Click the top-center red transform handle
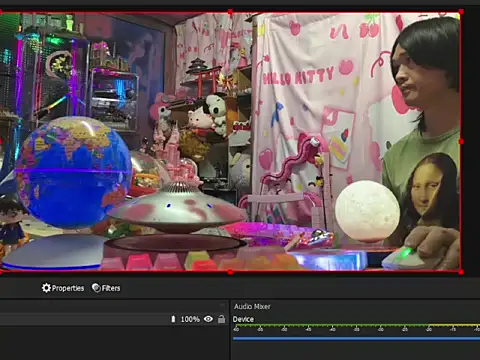480x360 pixels. pos(230,12)
